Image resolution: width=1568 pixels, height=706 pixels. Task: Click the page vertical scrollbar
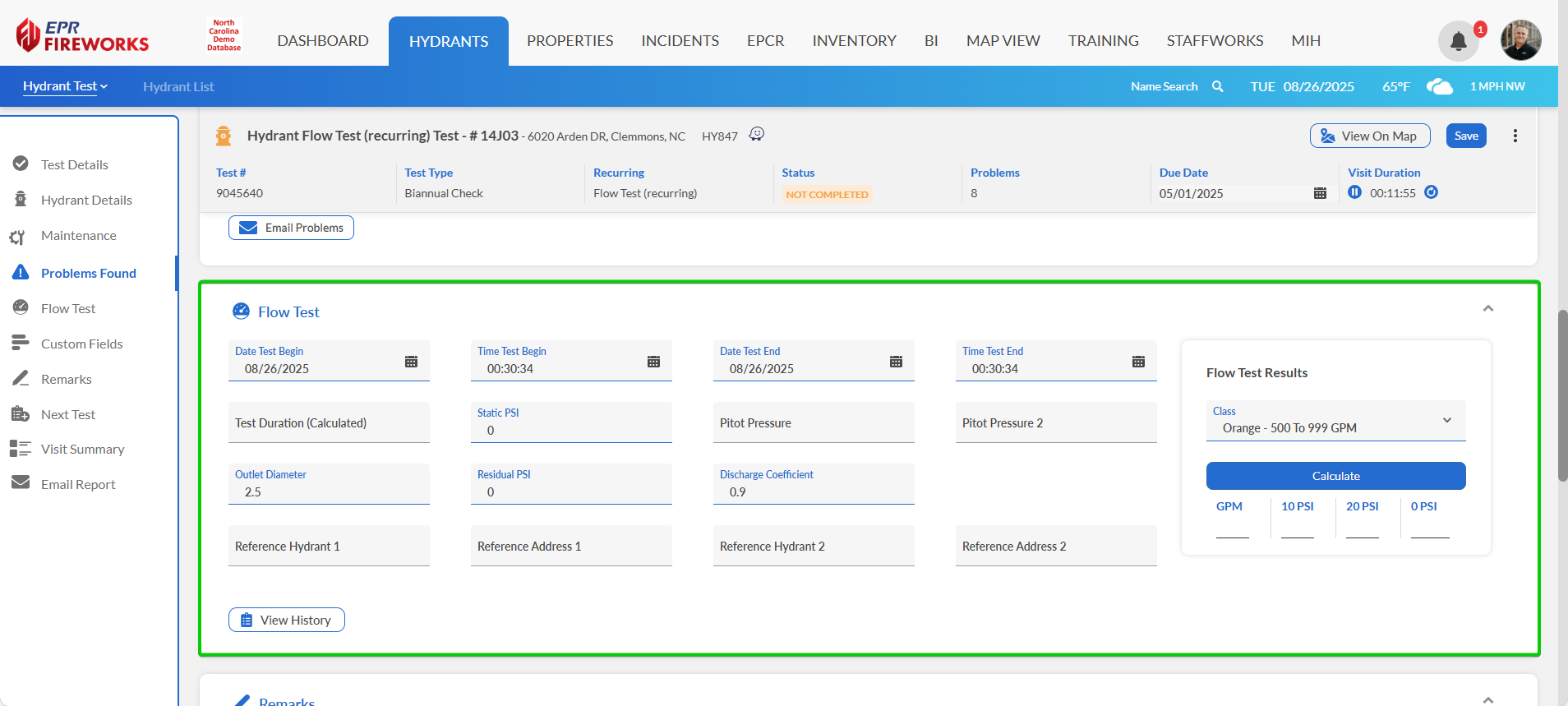(1562, 395)
